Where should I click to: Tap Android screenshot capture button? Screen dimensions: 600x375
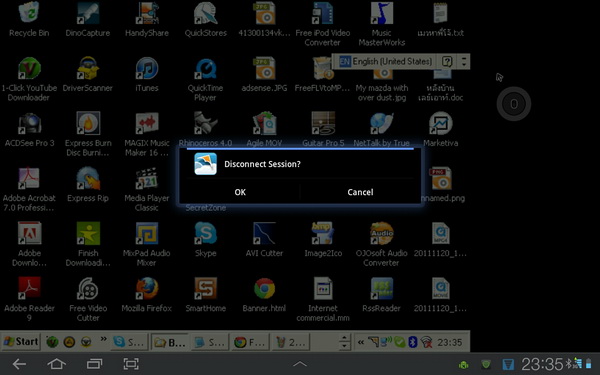click(131, 364)
